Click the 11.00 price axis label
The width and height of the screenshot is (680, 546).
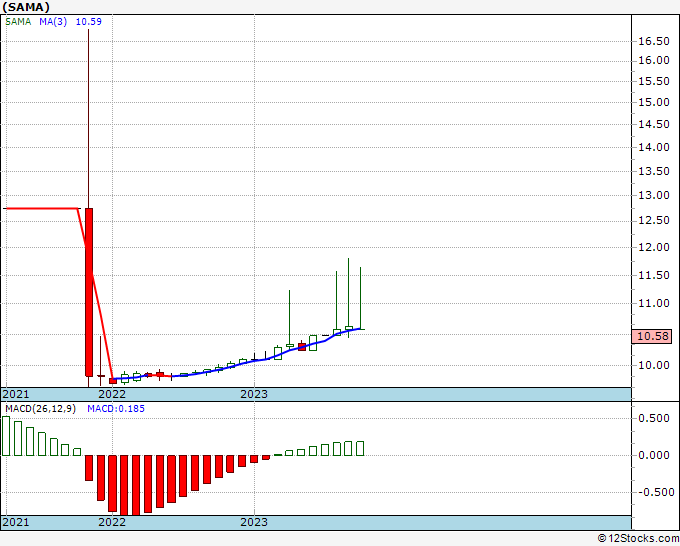pyautogui.click(x=654, y=304)
